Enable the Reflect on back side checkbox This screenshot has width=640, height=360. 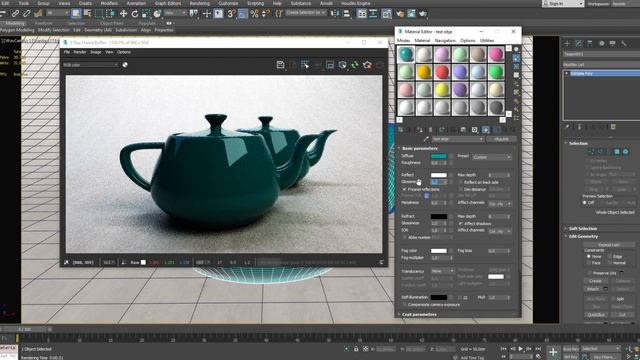(x=461, y=182)
